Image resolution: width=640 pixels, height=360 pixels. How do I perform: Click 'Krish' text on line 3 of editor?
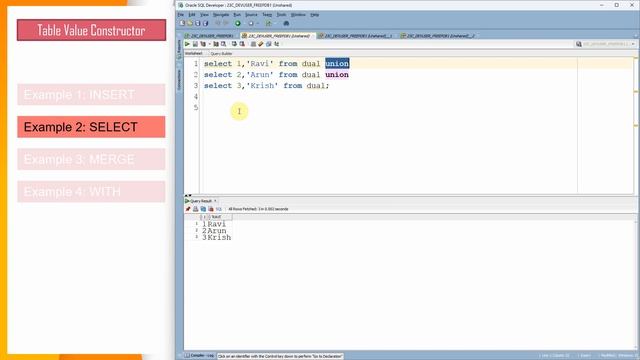click(x=262, y=86)
